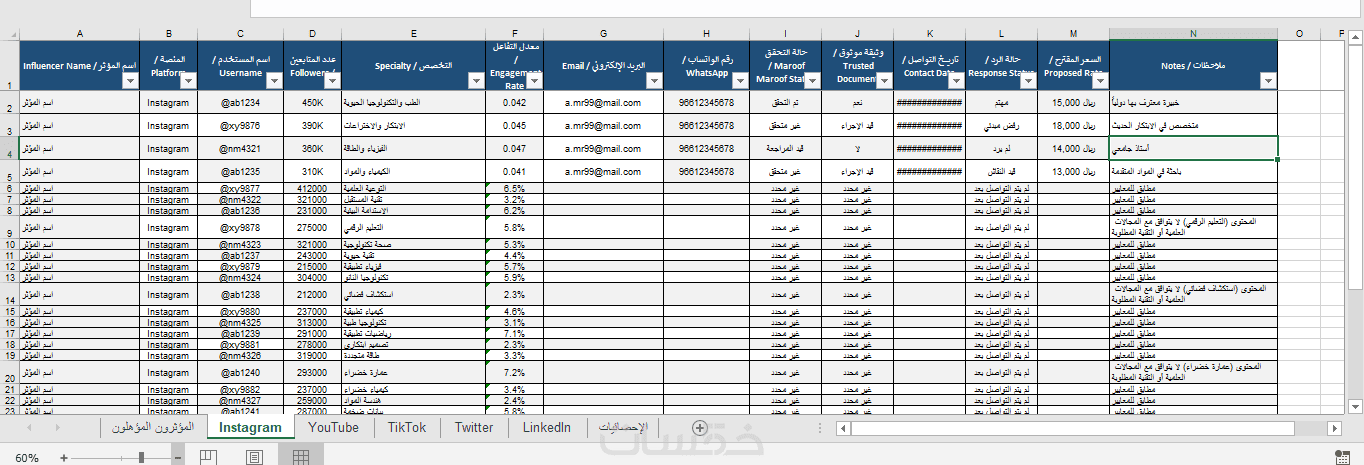This screenshot has height=465, width=1364.
Task: Open the Maroof Status filter dropdown
Action: coord(811,82)
